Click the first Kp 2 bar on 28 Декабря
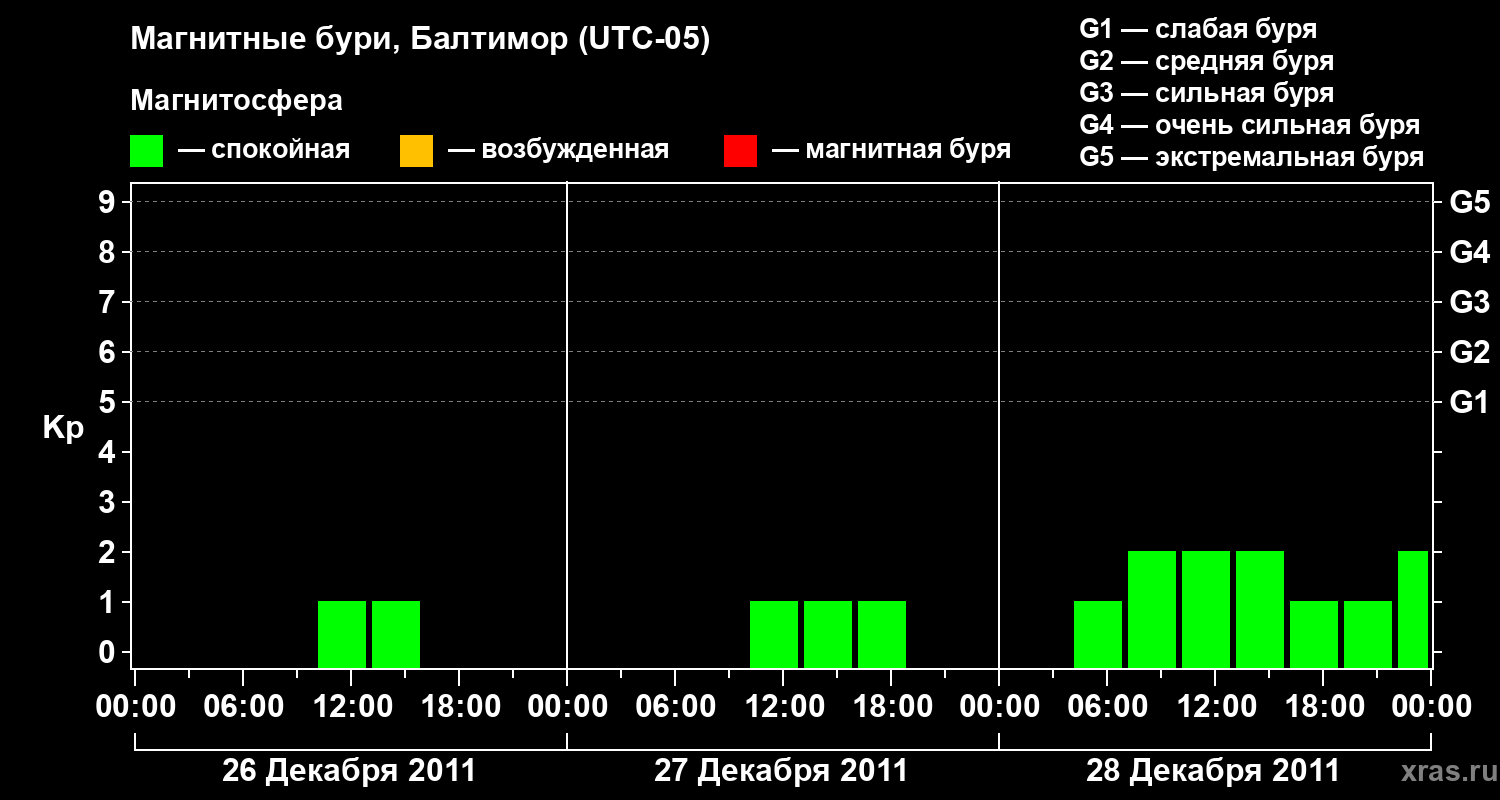Screen dimensions: 1500x800 pos(1152,609)
